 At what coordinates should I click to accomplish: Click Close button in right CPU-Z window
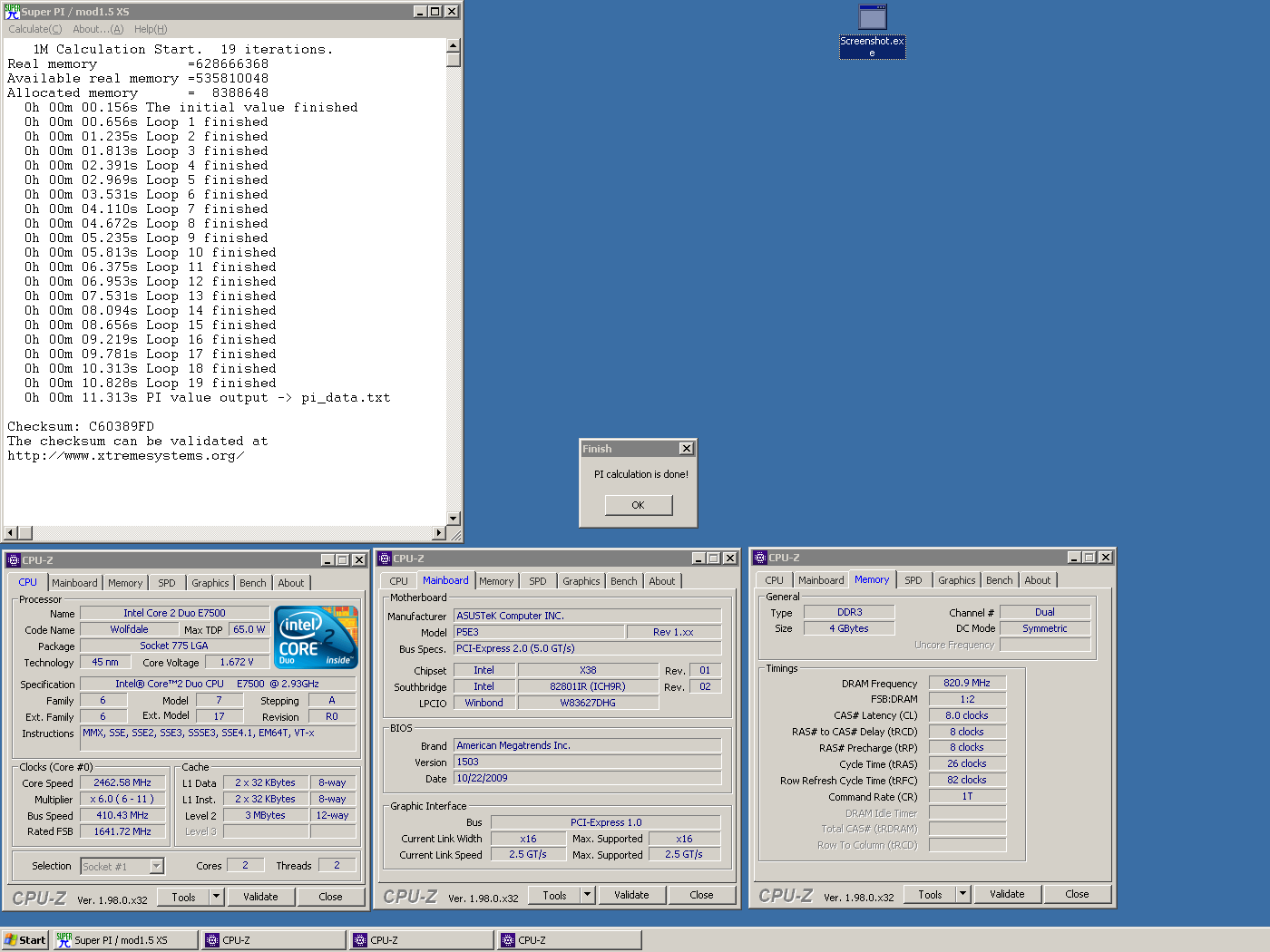coord(1077,894)
